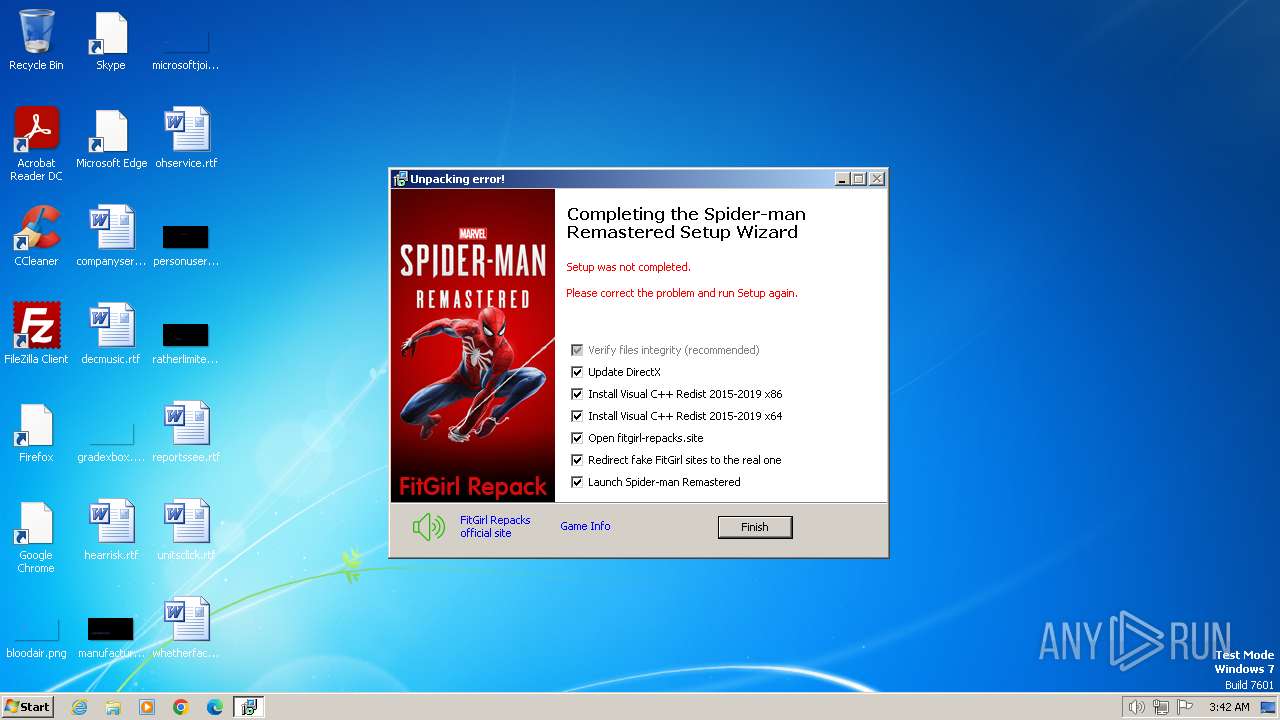
Task: Open FitGirl Repacks official site link
Action: pos(495,527)
